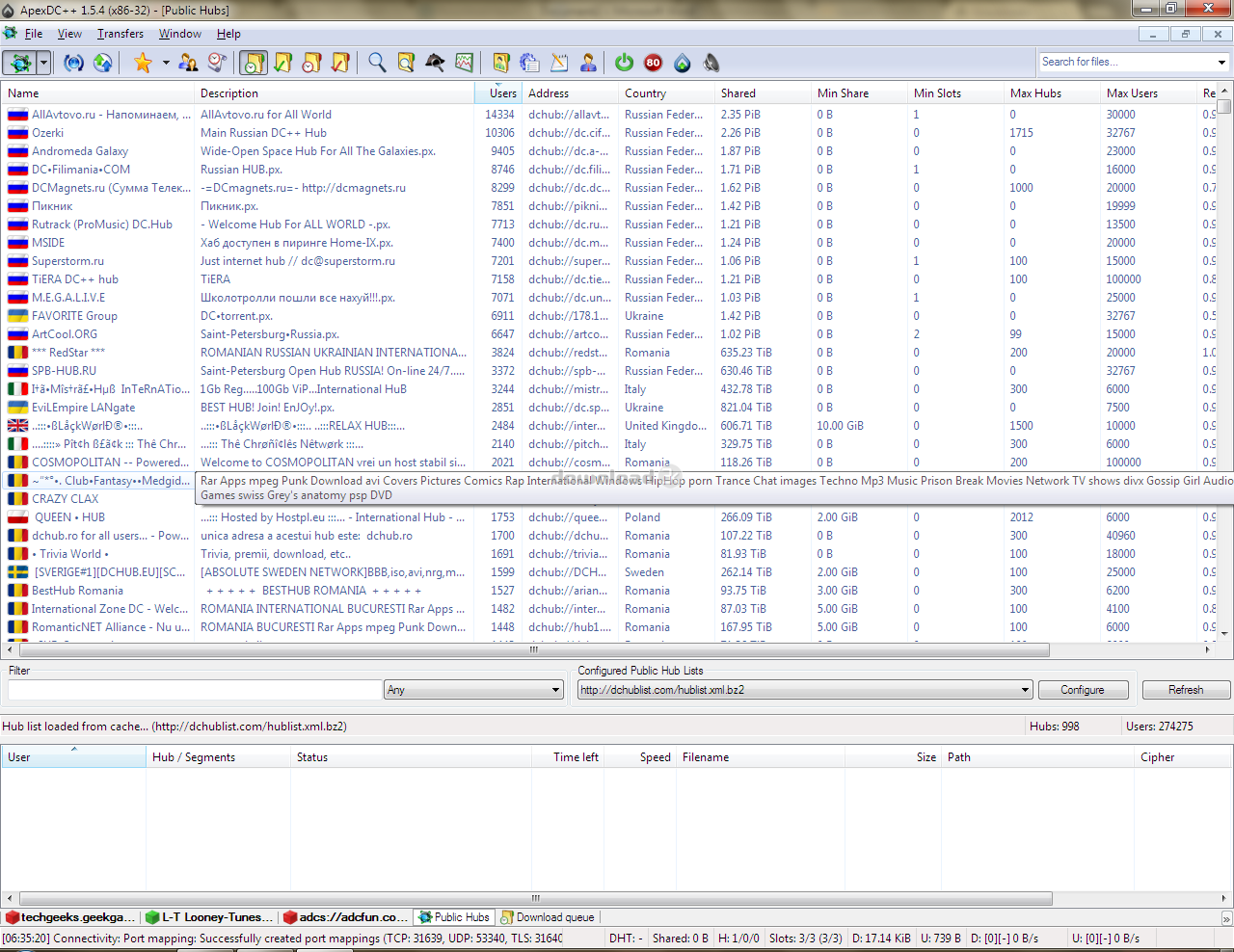Open ADL Search icon in toolbar
The width and height of the screenshot is (1234, 952).
pyautogui.click(x=406, y=64)
